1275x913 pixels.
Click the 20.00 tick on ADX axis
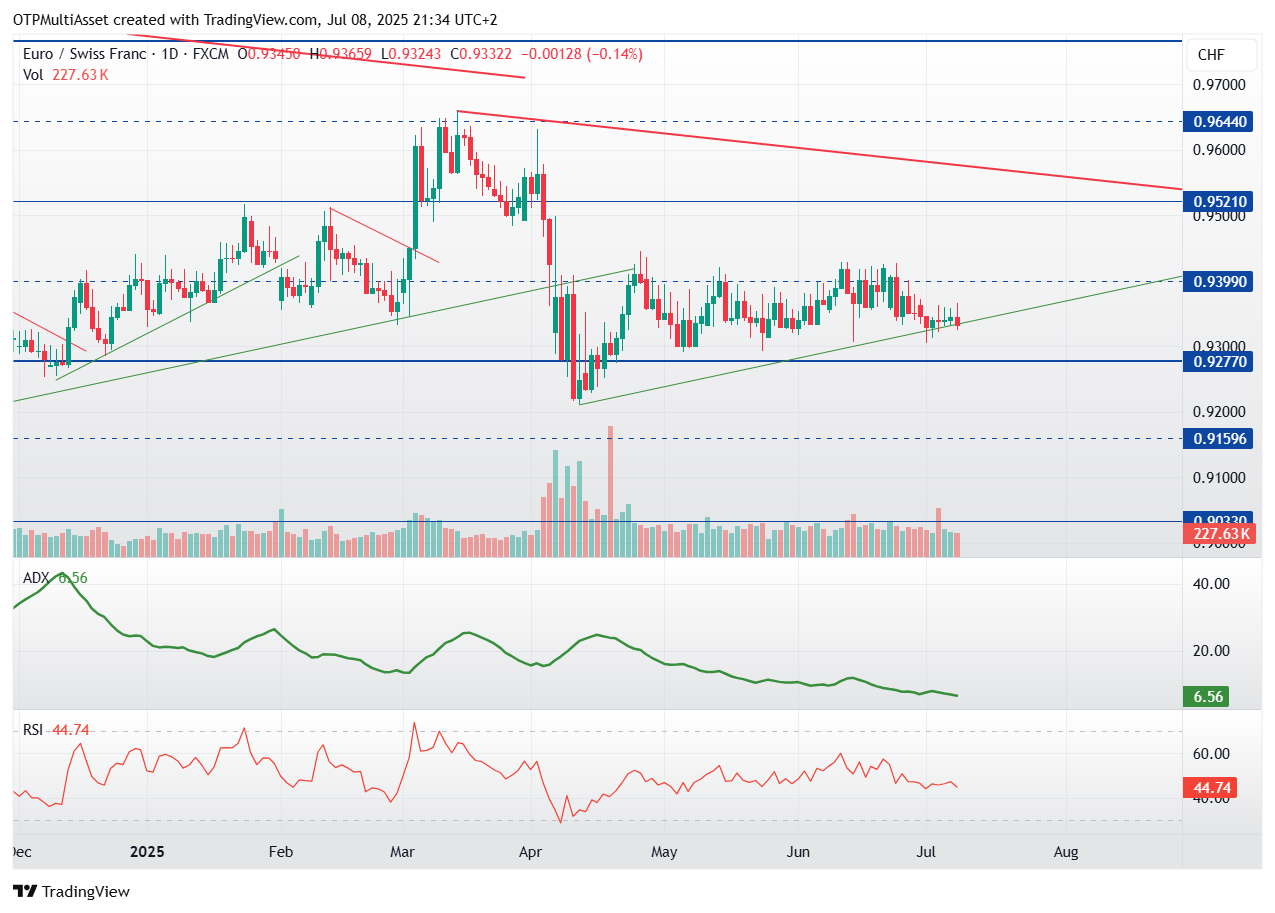1213,650
